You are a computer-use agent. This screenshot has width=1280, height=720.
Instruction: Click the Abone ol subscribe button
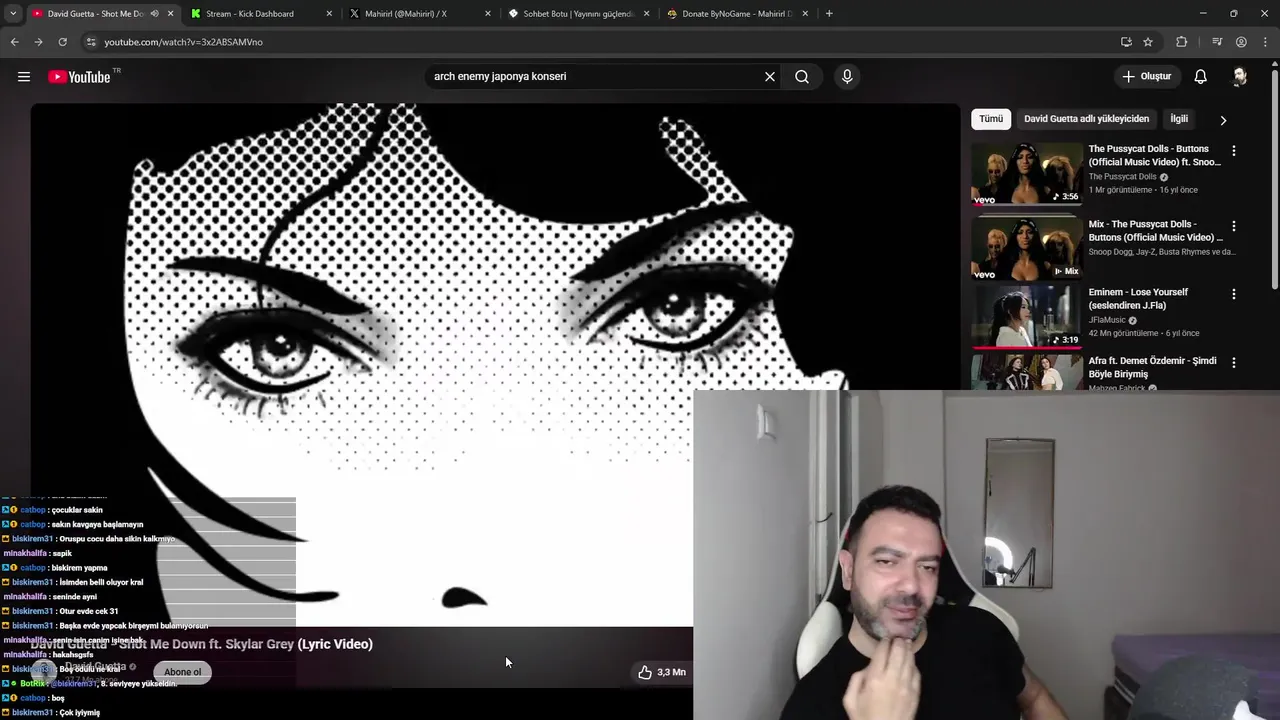pos(182,672)
